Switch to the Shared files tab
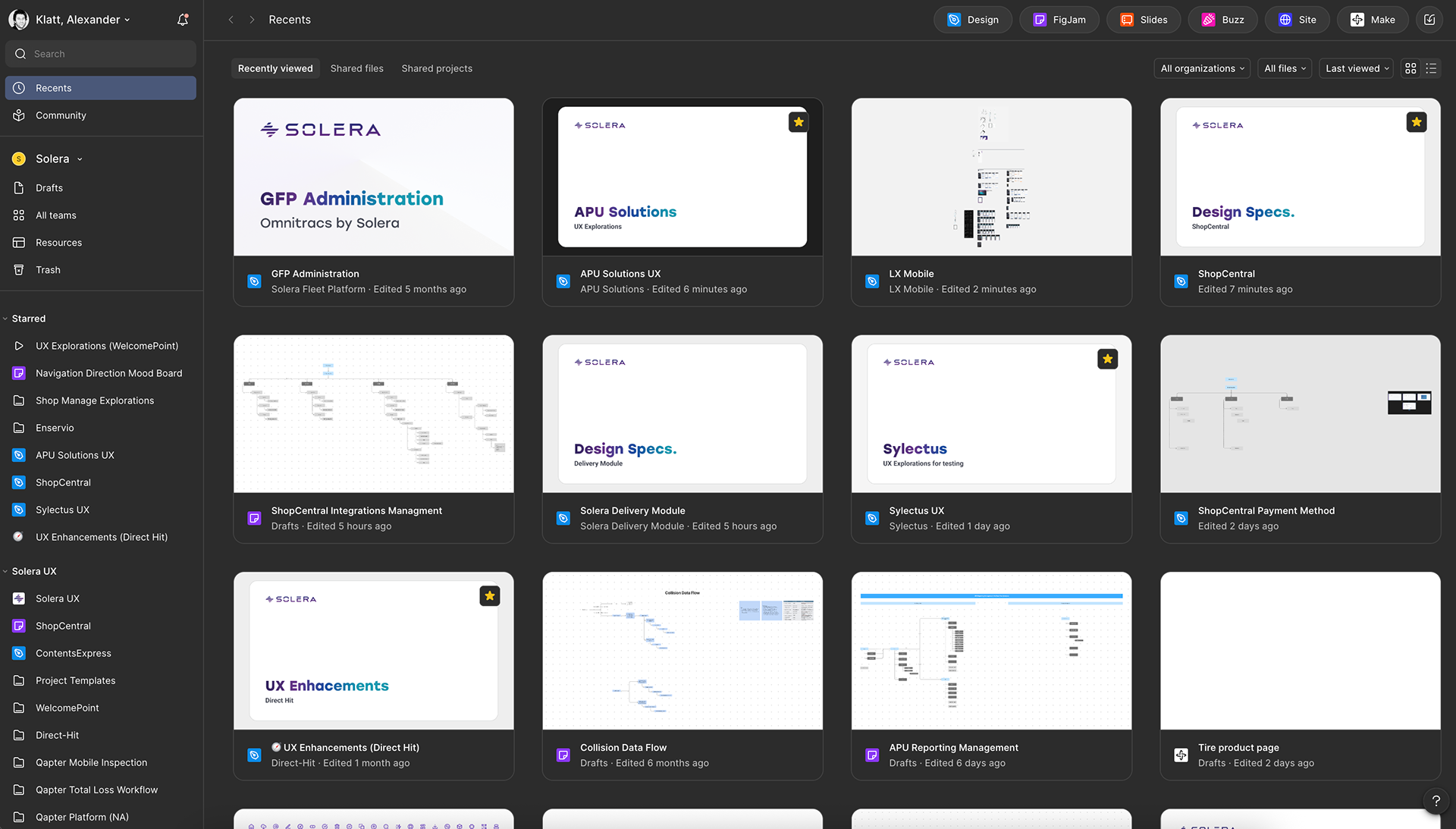This screenshot has height=829, width=1456. tap(356, 68)
